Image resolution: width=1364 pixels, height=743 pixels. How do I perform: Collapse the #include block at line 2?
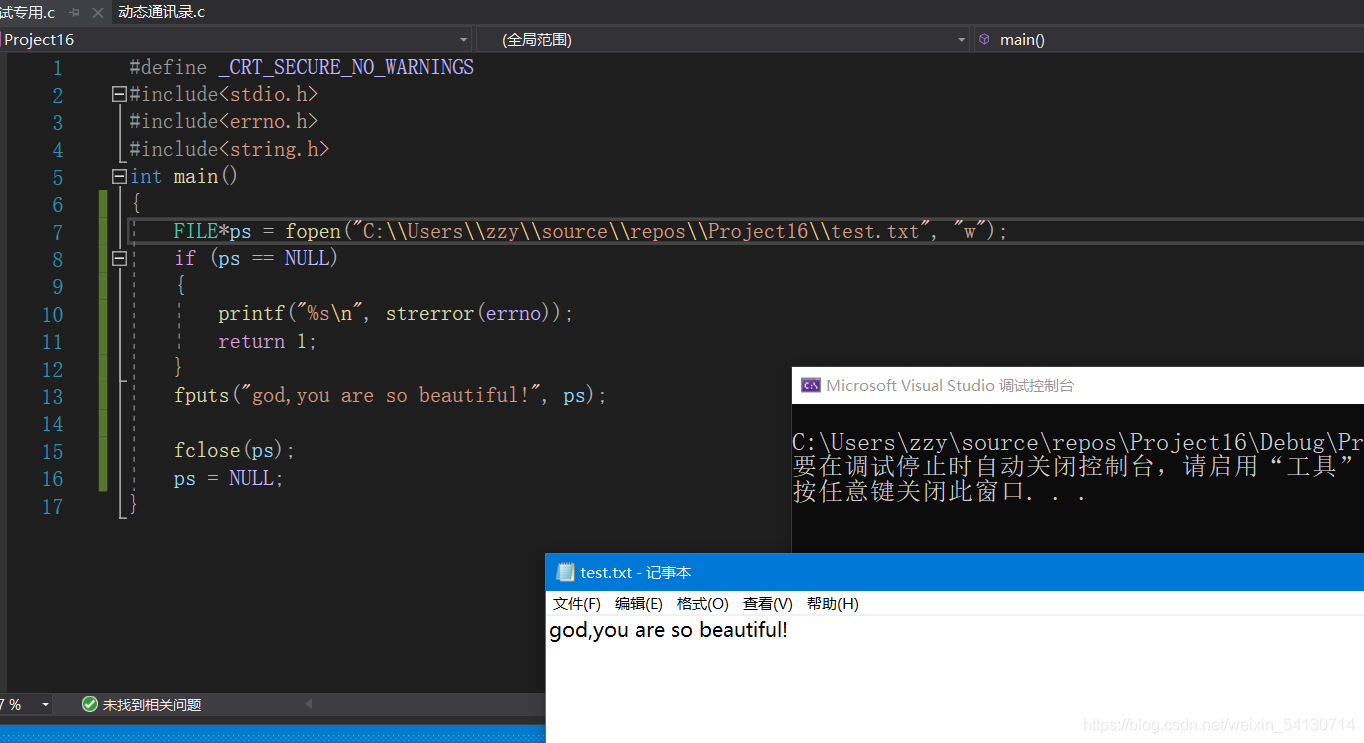[120, 95]
